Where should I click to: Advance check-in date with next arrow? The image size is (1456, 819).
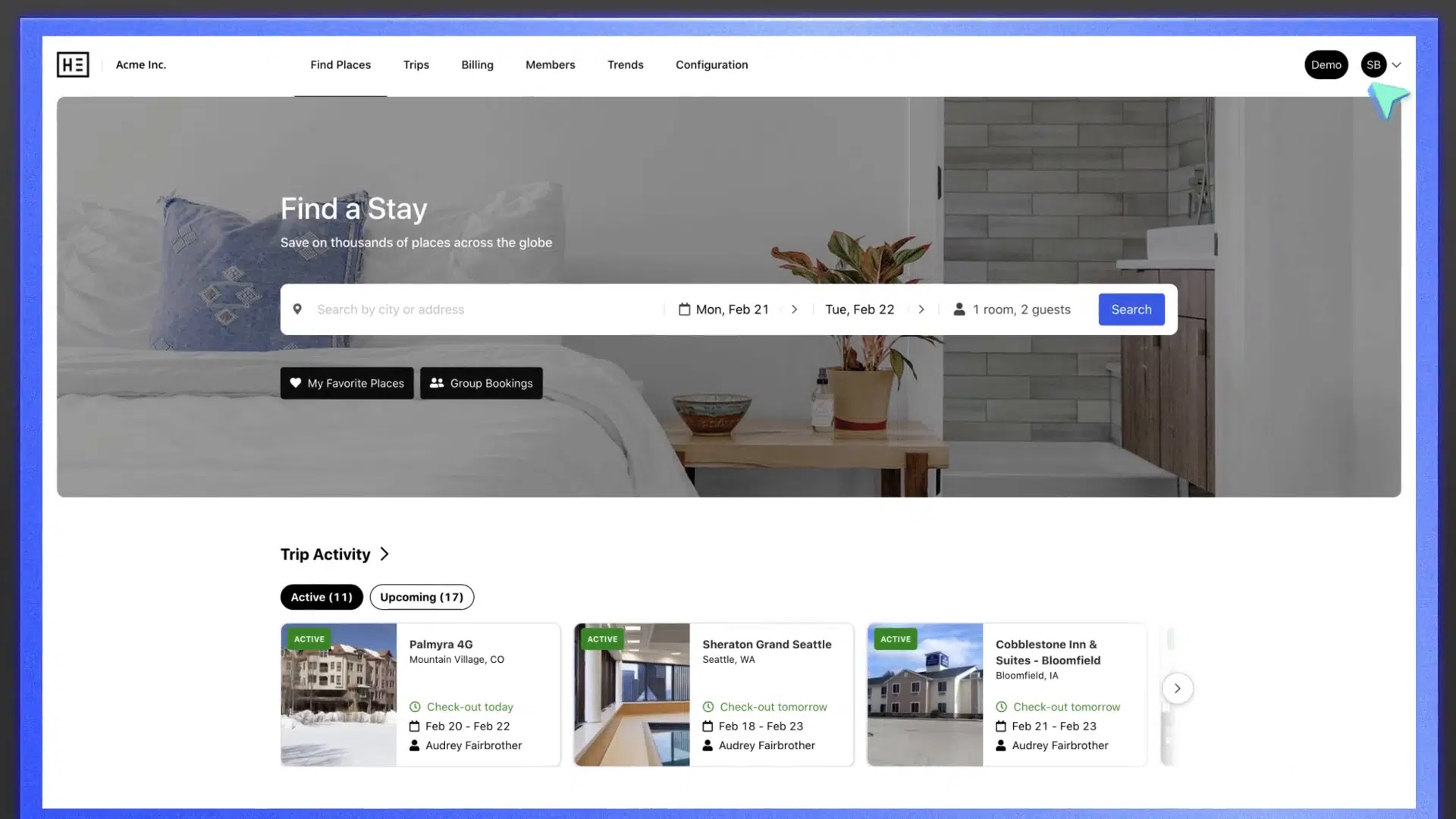click(794, 309)
